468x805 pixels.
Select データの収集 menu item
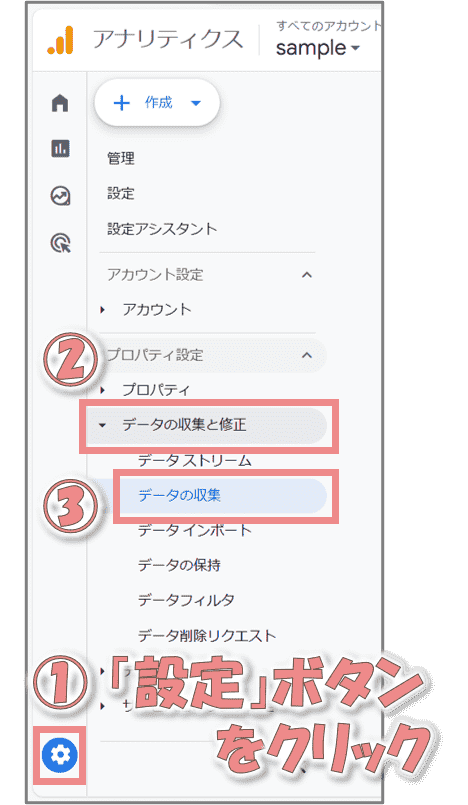(x=223, y=495)
